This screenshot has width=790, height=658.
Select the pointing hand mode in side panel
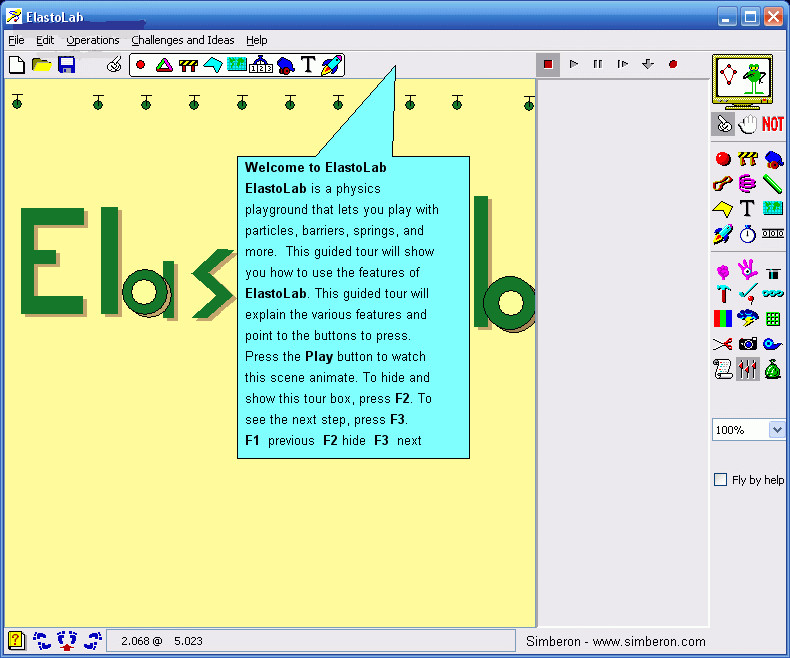pyautogui.click(x=723, y=124)
